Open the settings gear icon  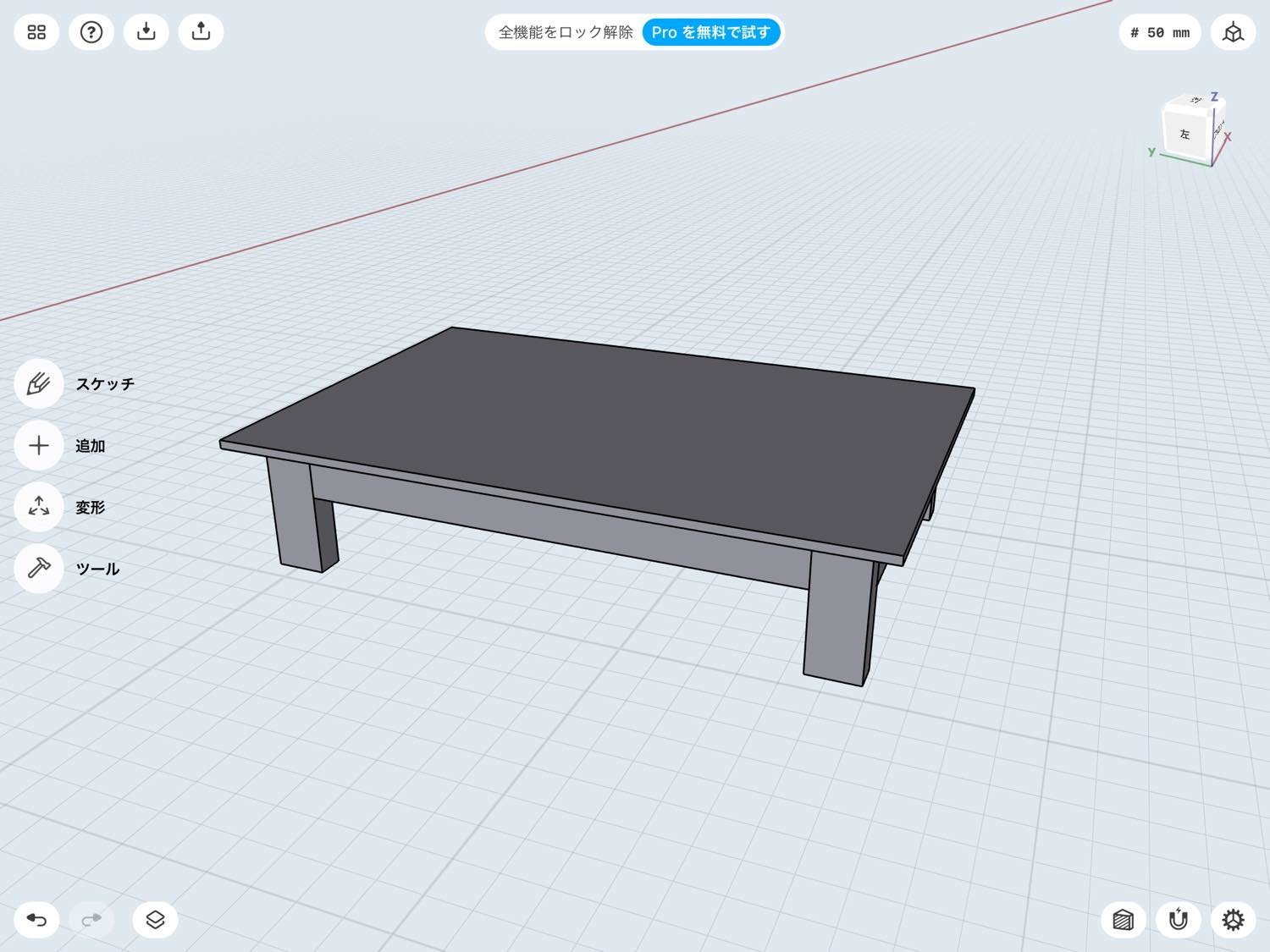coord(1233,919)
